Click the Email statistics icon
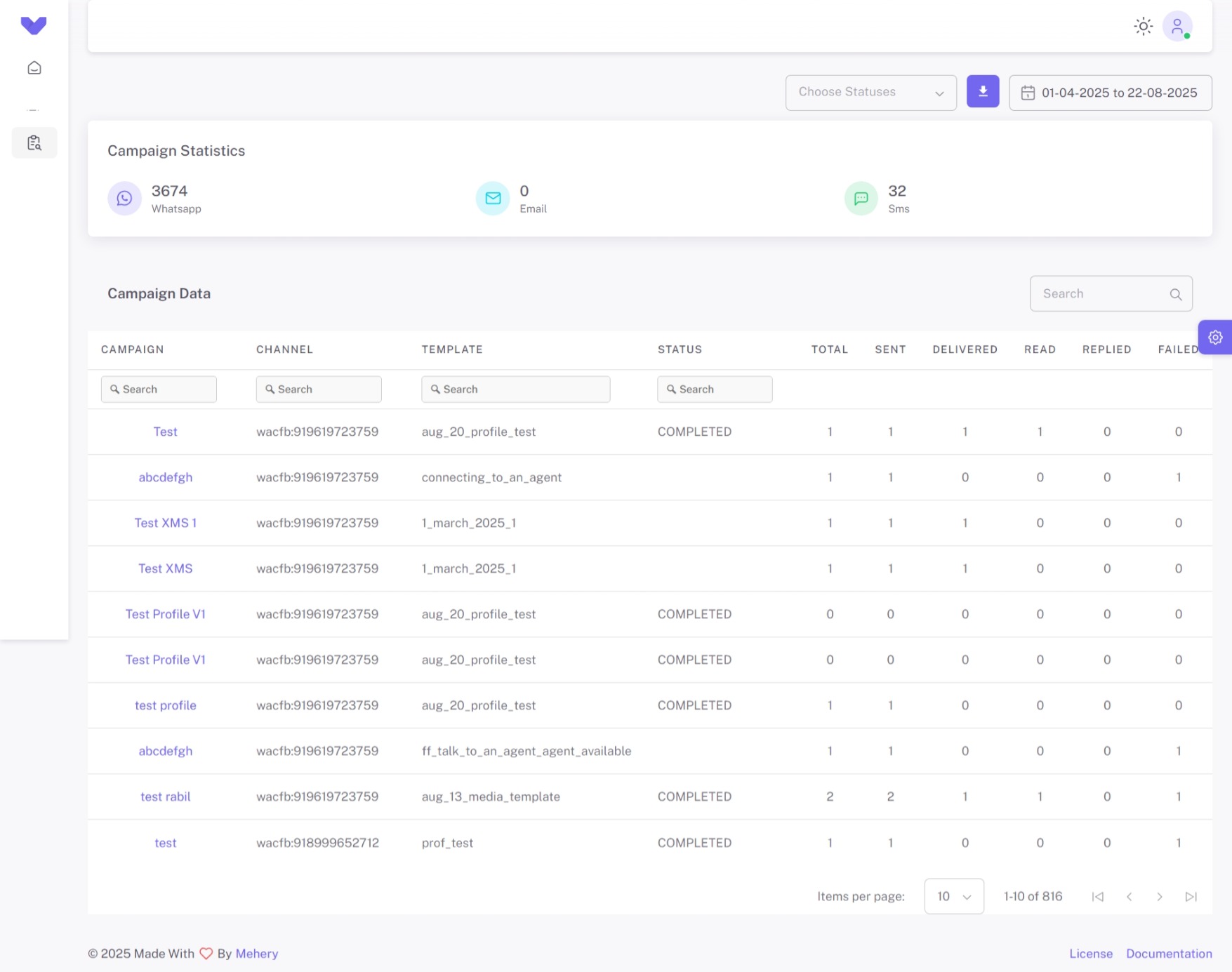 pyautogui.click(x=492, y=198)
